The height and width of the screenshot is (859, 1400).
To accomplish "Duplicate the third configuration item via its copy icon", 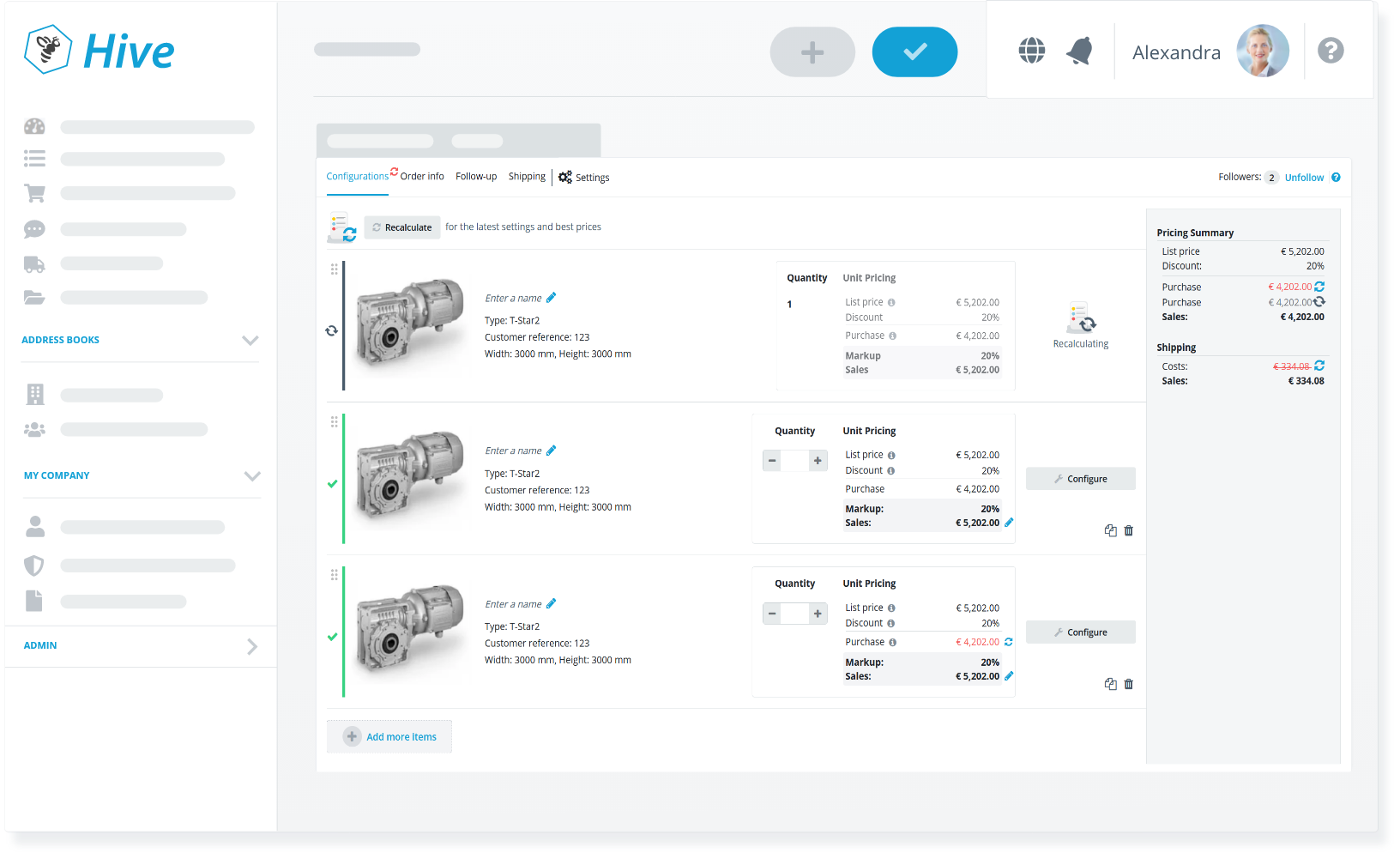I will (1111, 684).
